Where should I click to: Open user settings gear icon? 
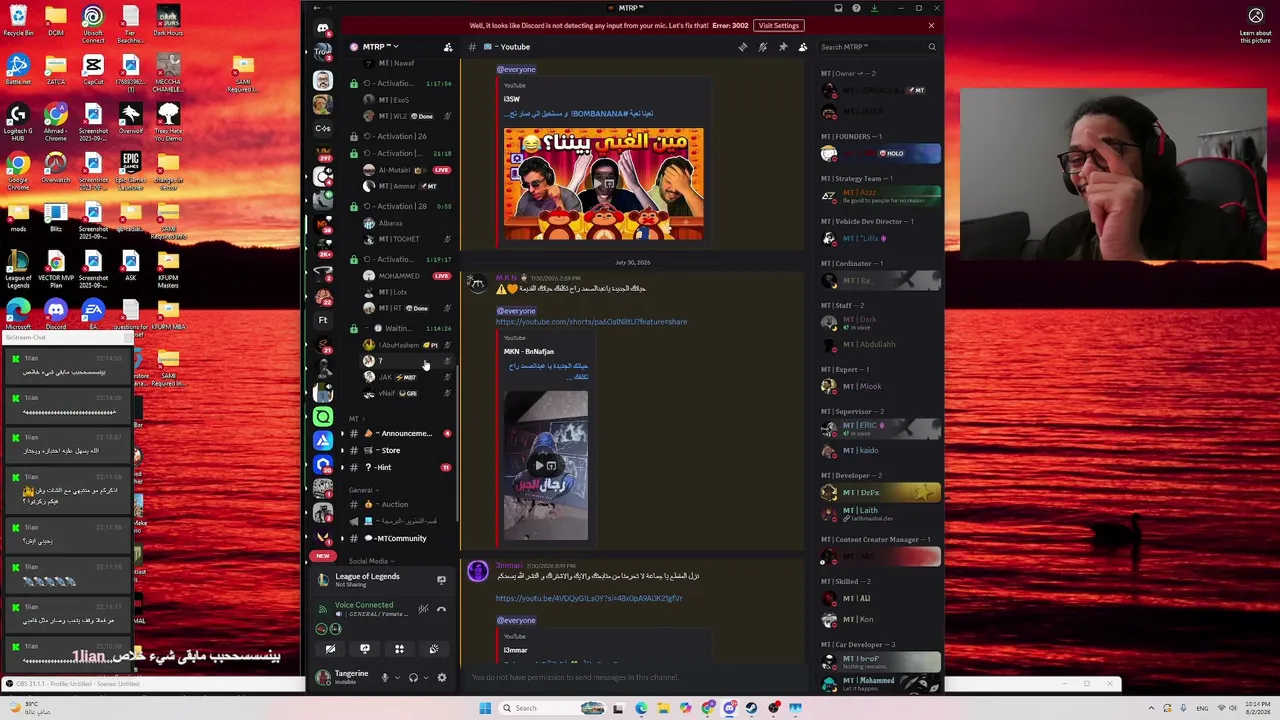click(x=441, y=677)
